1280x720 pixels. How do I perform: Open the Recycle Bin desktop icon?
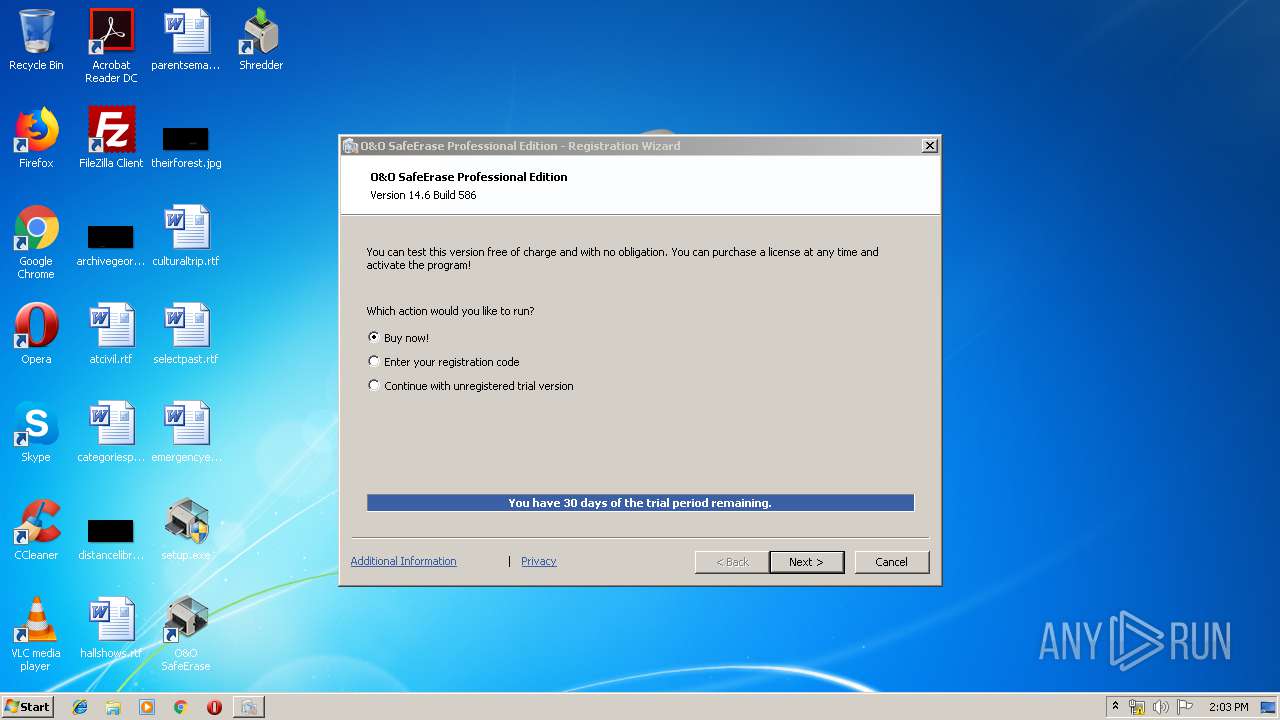click(x=36, y=40)
